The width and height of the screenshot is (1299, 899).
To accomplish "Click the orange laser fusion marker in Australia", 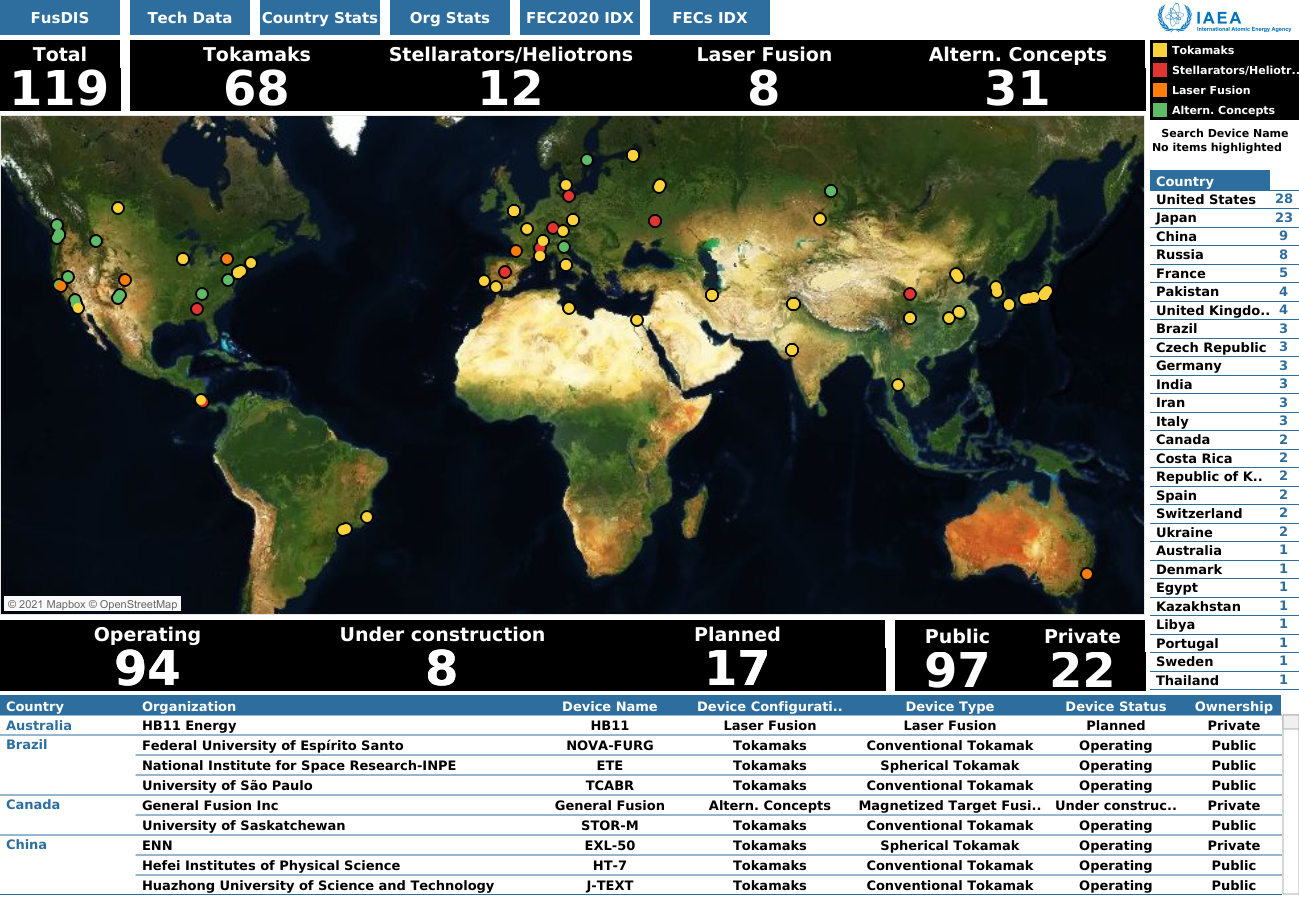I will (x=1086, y=574).
